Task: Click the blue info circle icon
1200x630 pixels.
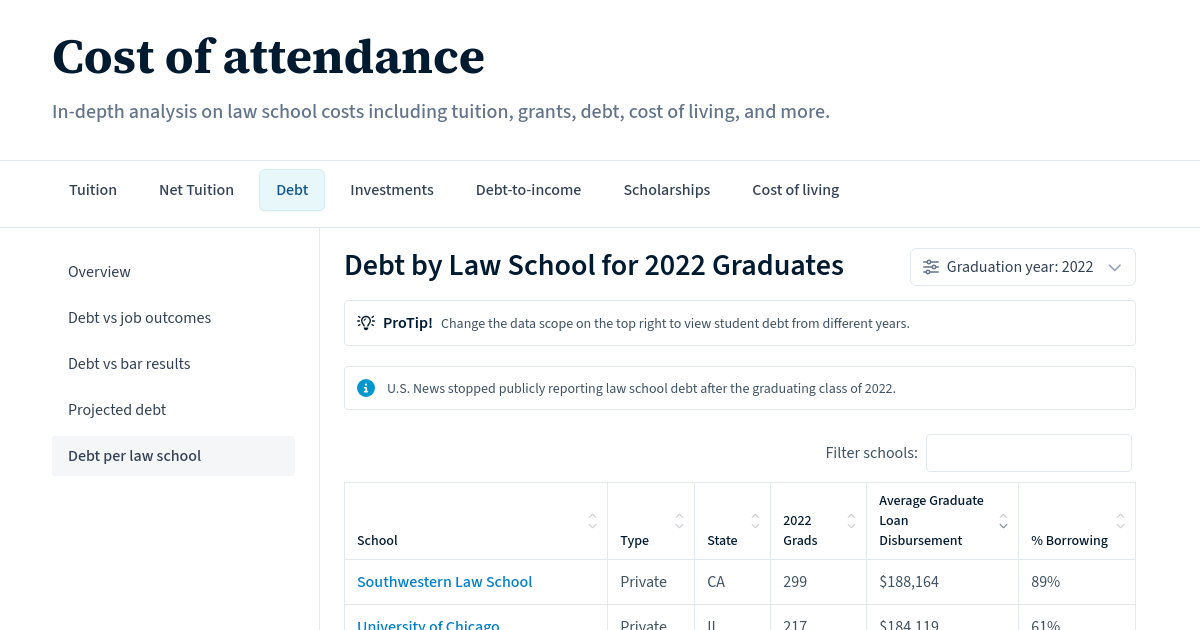Action: (366, 388)
